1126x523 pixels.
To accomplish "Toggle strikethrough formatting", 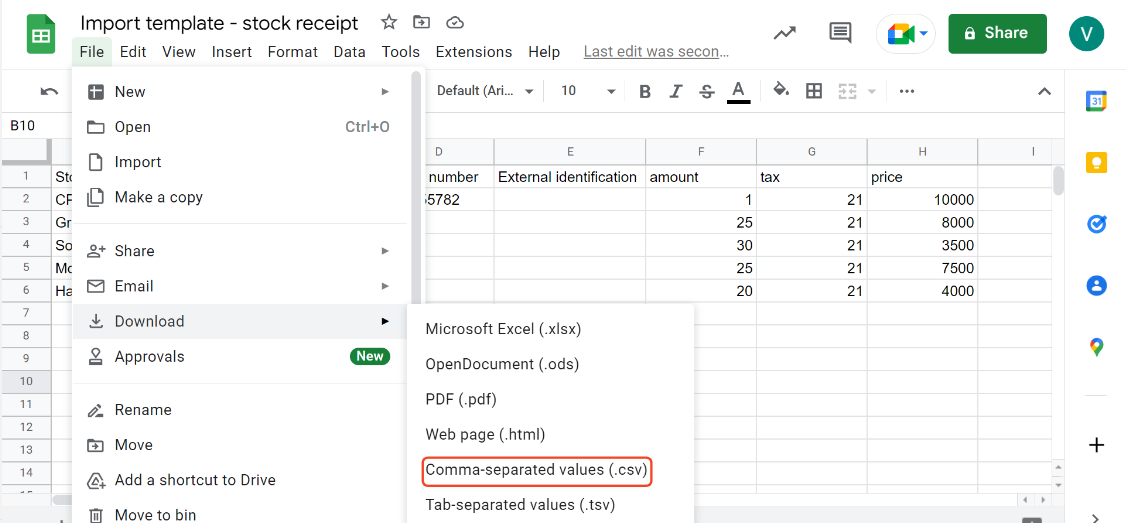I will (x=707, y=91).
